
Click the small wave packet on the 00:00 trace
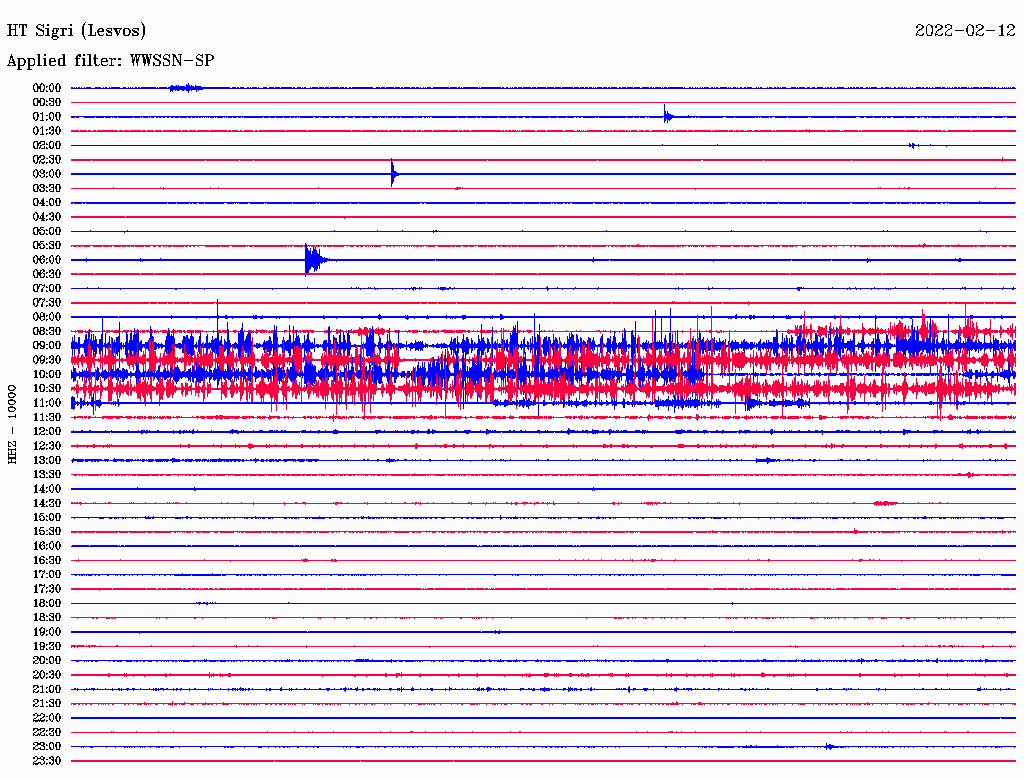(x=186, y=88)
